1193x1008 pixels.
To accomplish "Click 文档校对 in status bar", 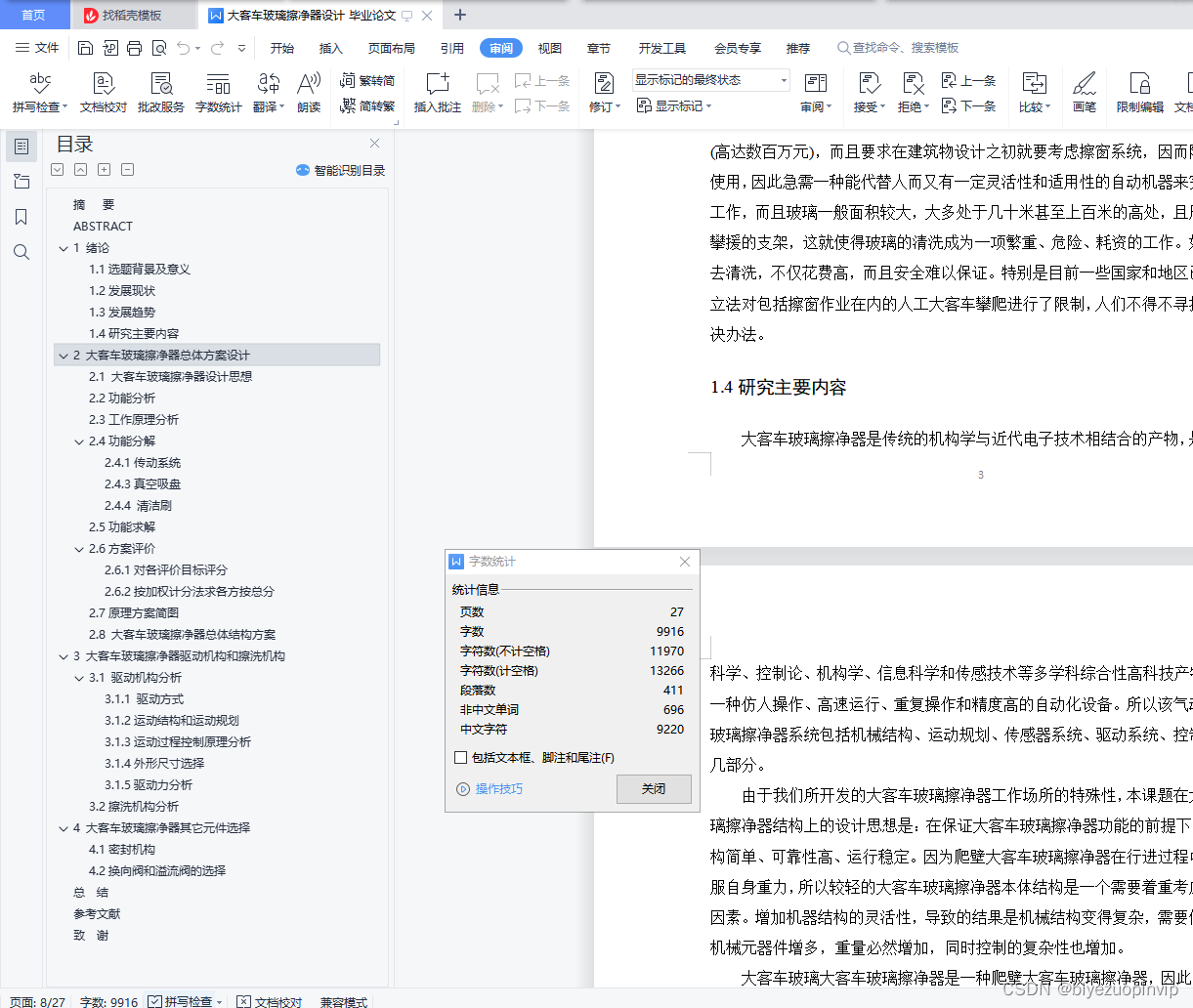I will click(x=270, y=1001).
